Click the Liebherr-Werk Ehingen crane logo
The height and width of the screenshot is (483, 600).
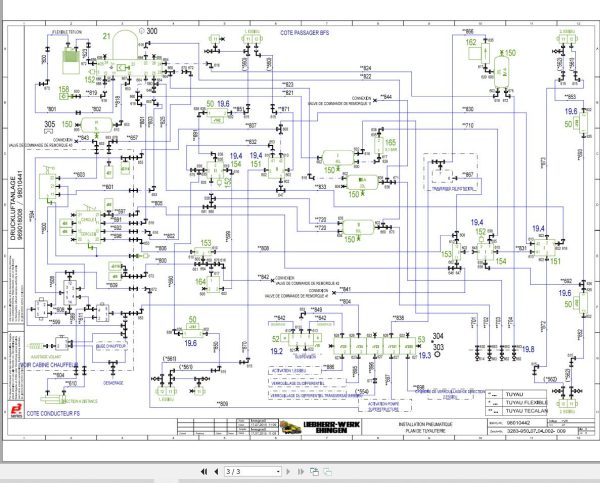(290, 427)
